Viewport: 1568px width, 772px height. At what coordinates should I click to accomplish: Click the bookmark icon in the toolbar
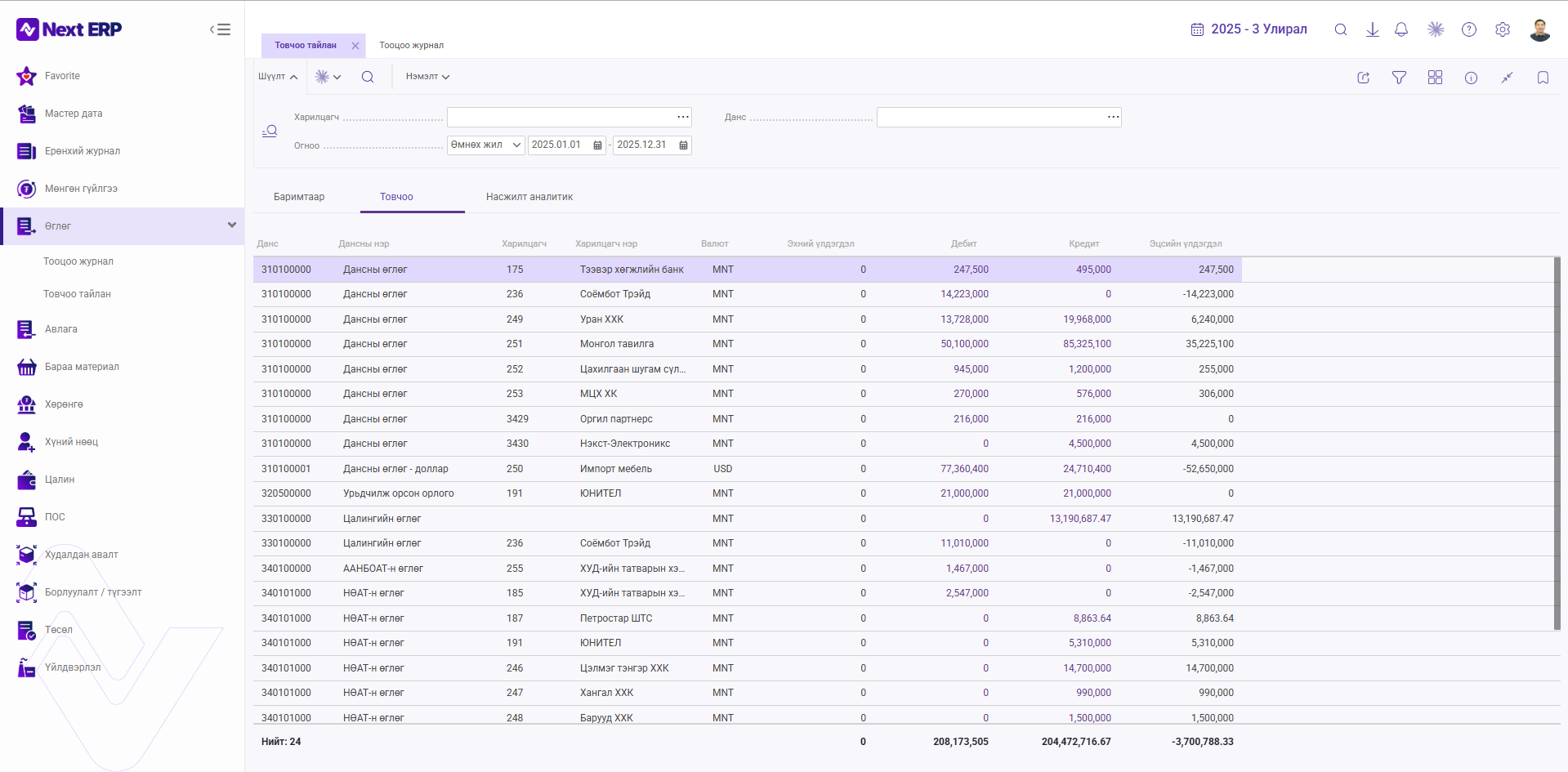pyautogui.click(x=1543, y=78)
